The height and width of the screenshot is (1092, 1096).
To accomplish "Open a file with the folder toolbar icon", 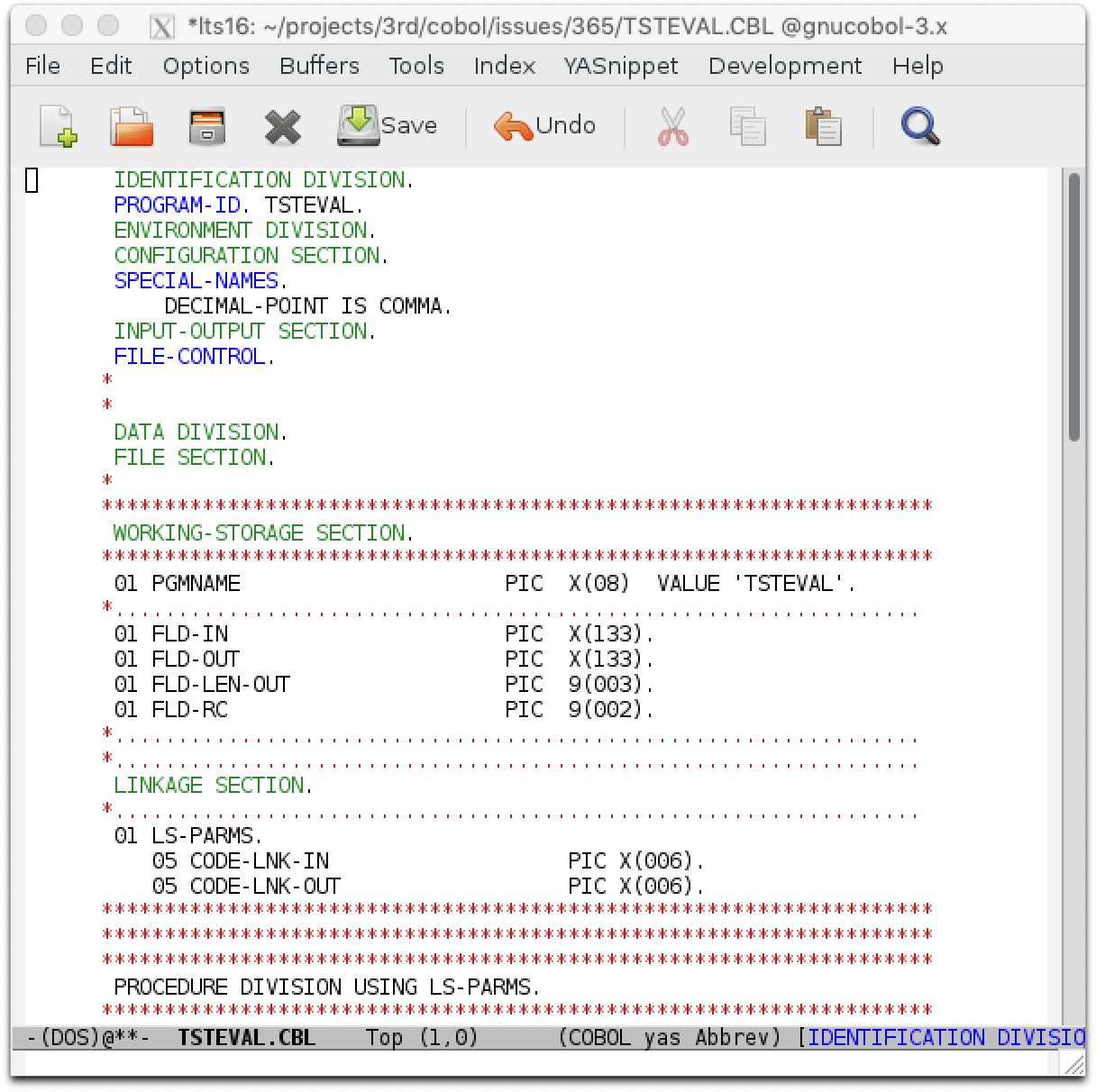I will coord(131,126).
